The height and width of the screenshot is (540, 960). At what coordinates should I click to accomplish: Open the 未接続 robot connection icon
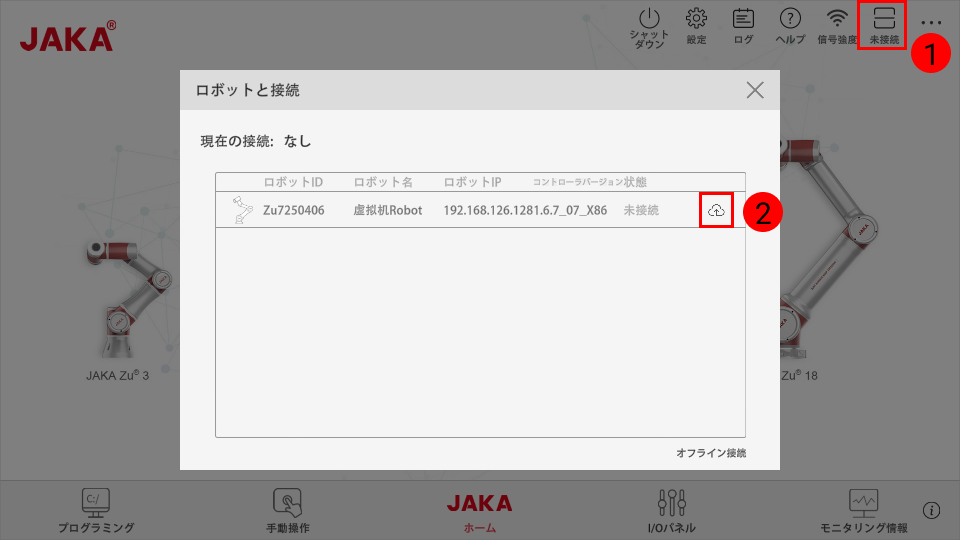pos(884,26)
